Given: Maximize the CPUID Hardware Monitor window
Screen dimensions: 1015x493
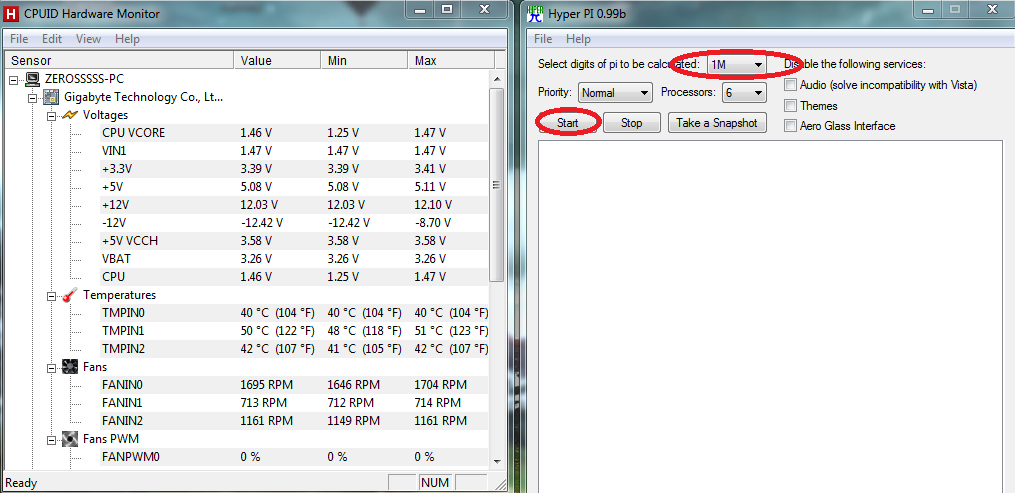Looking at the screenshot, I should (447, 9).
